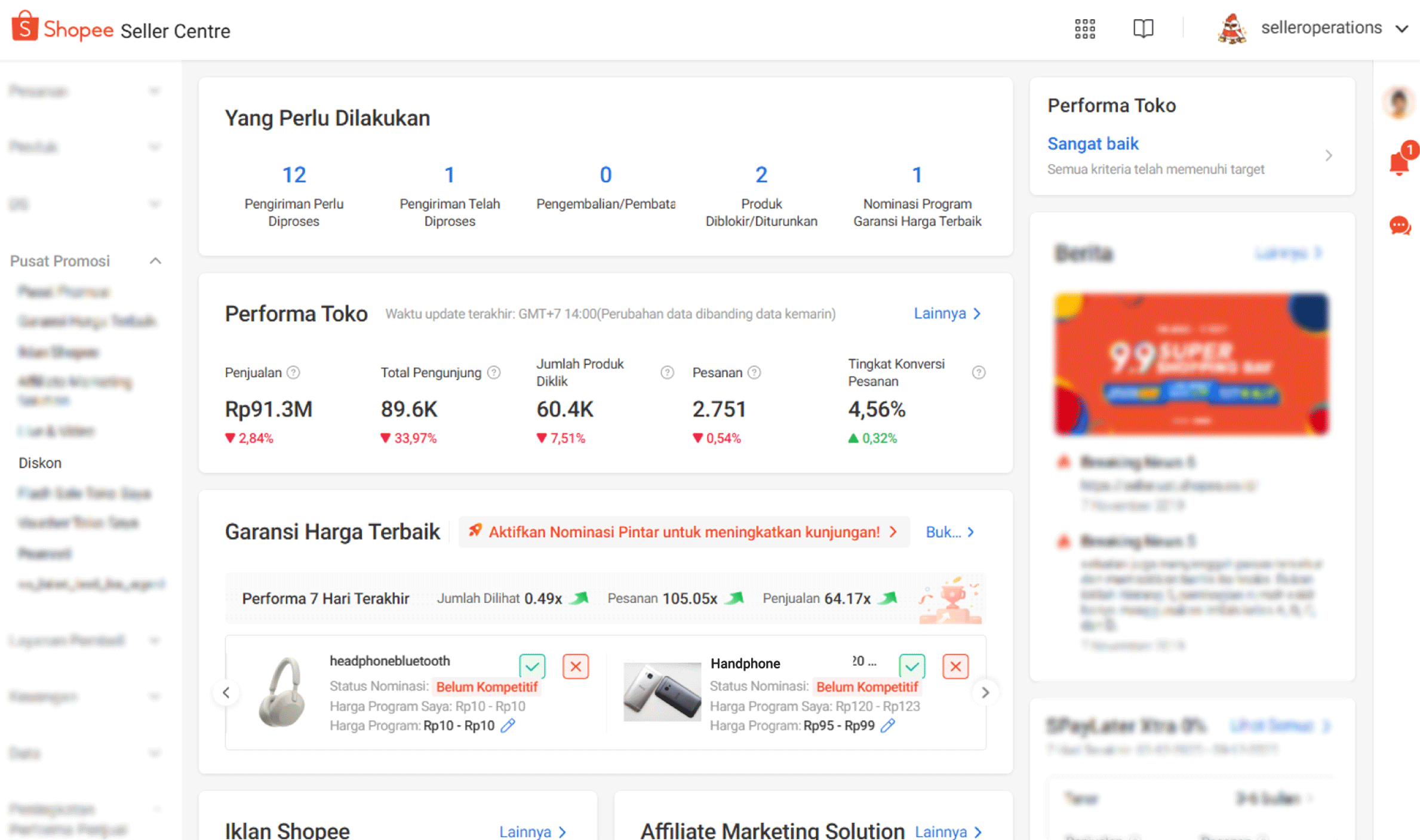
Task: Click the Seller Centre title text
Action: (175, 31)
